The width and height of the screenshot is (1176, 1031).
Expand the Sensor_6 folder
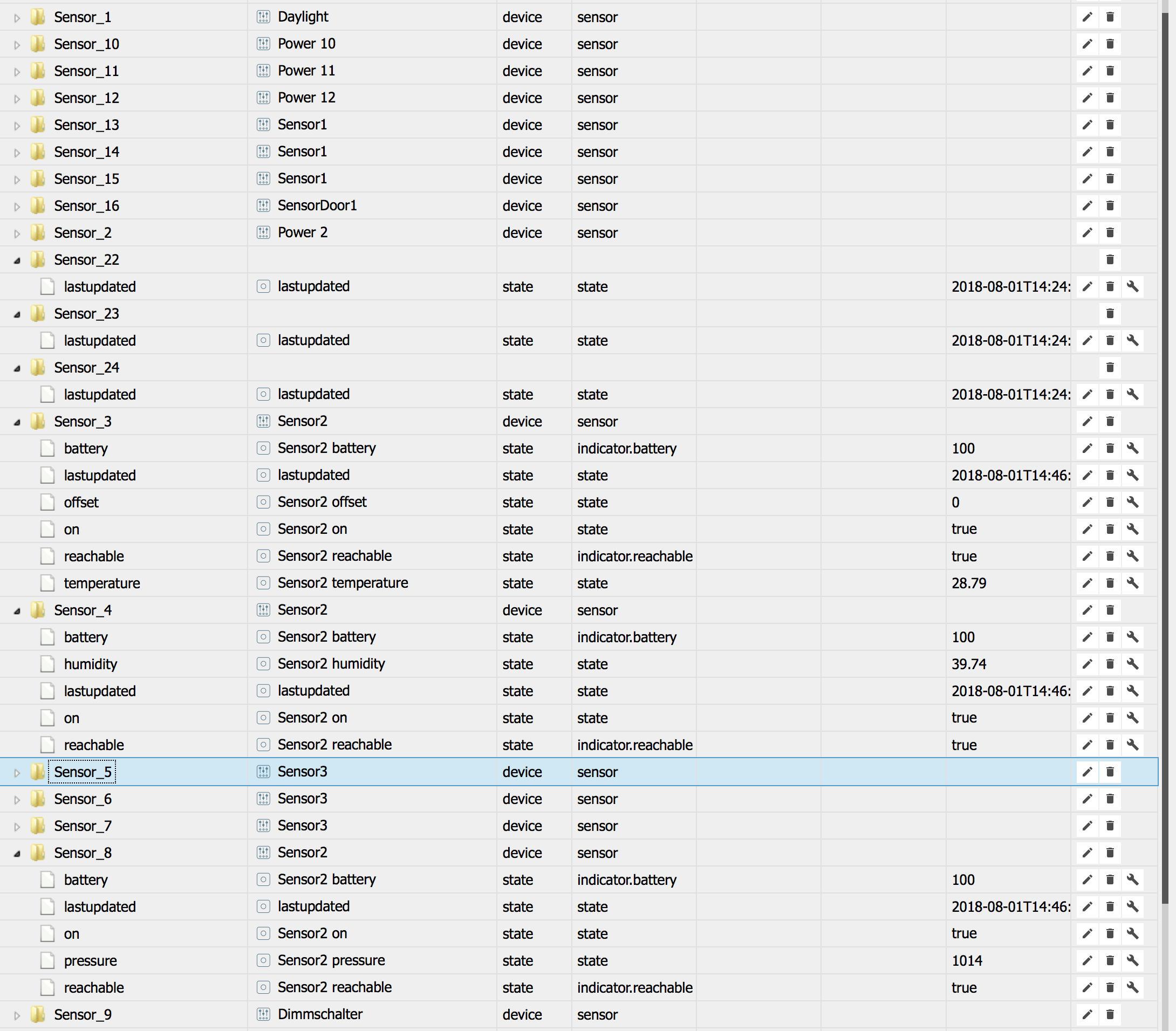pyautogui.click(x=17, y=800)
